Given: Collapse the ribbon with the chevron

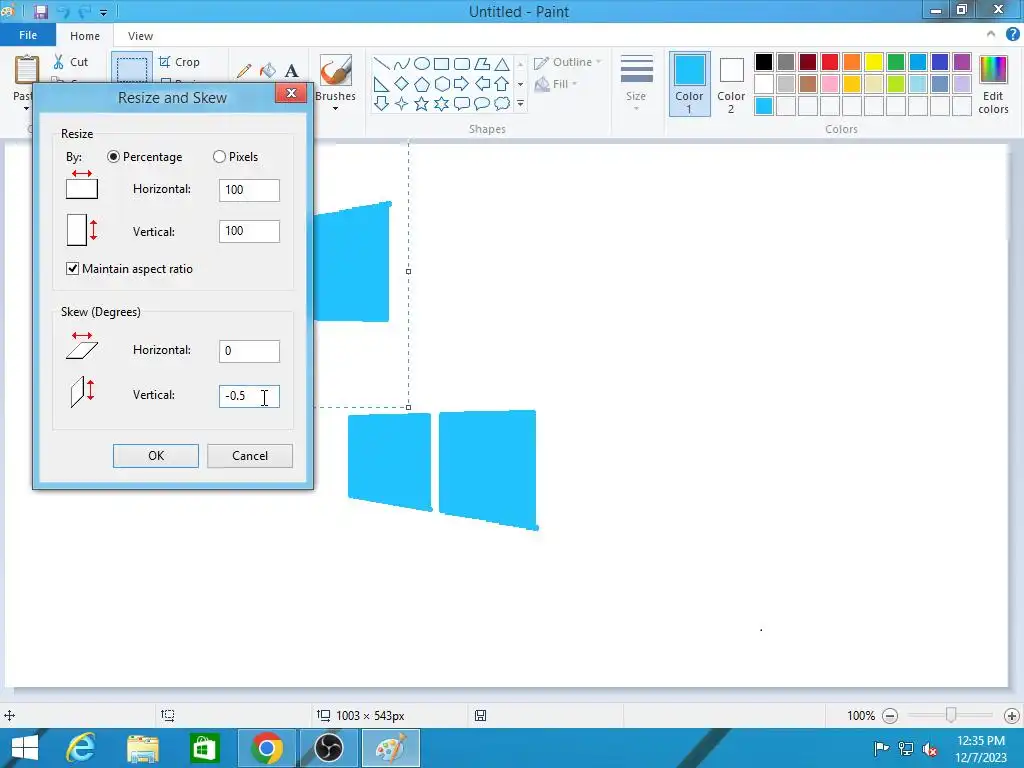Looking at the screenshot, I should 991,35.
